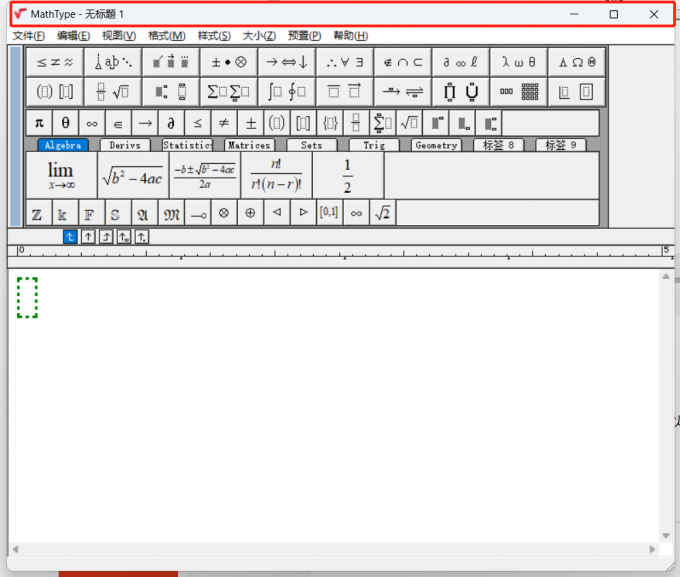Insert the square brackets template from the small bar
This screenshot has width=680, height=577.
point(304,123)
